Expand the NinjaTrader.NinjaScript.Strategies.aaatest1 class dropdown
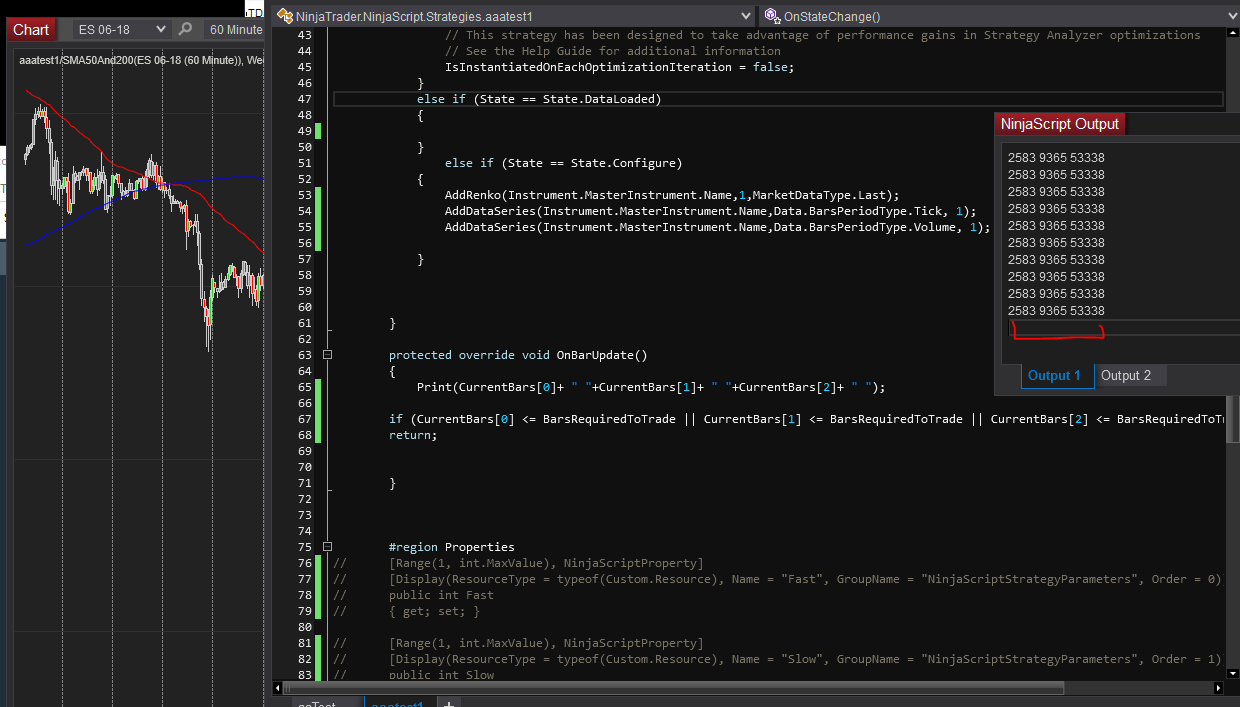1240x707 pixels. [744, 16]
